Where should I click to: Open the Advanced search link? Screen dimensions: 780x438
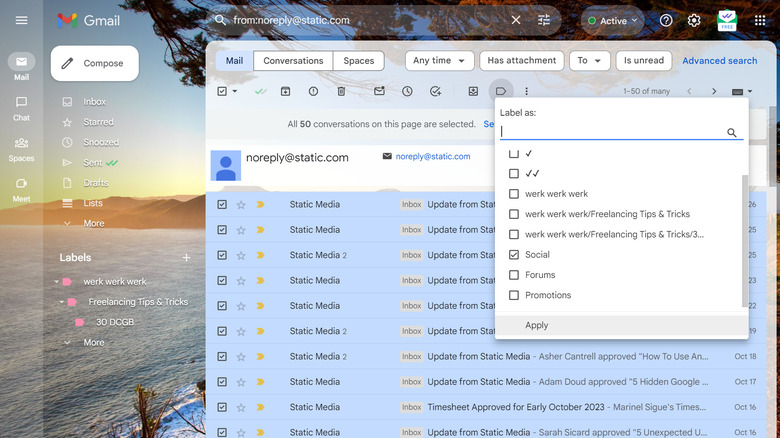click(719, 61)
